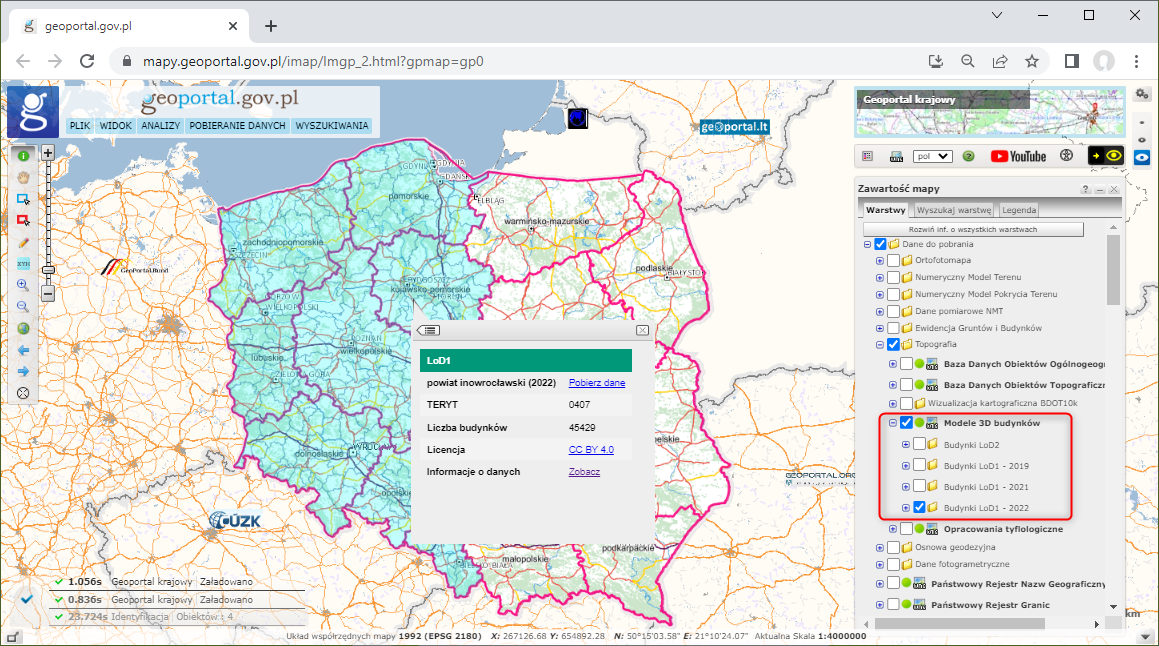Open the XYH coordinates tool
The width and height of the screenshot is (1159, 646).
click(23, 263)
